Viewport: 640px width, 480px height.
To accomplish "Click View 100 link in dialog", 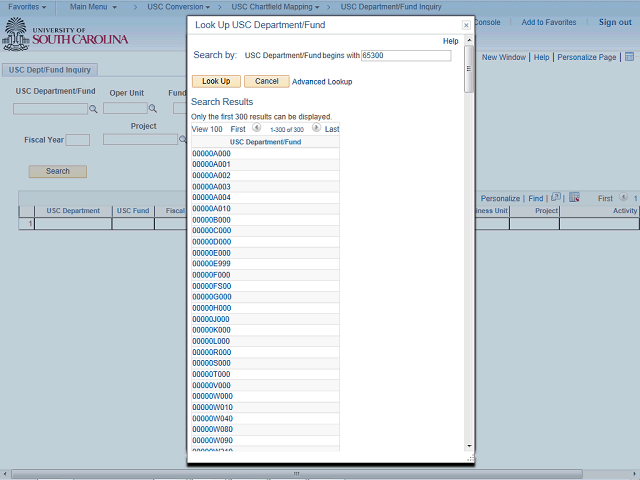I will [207, 129].
